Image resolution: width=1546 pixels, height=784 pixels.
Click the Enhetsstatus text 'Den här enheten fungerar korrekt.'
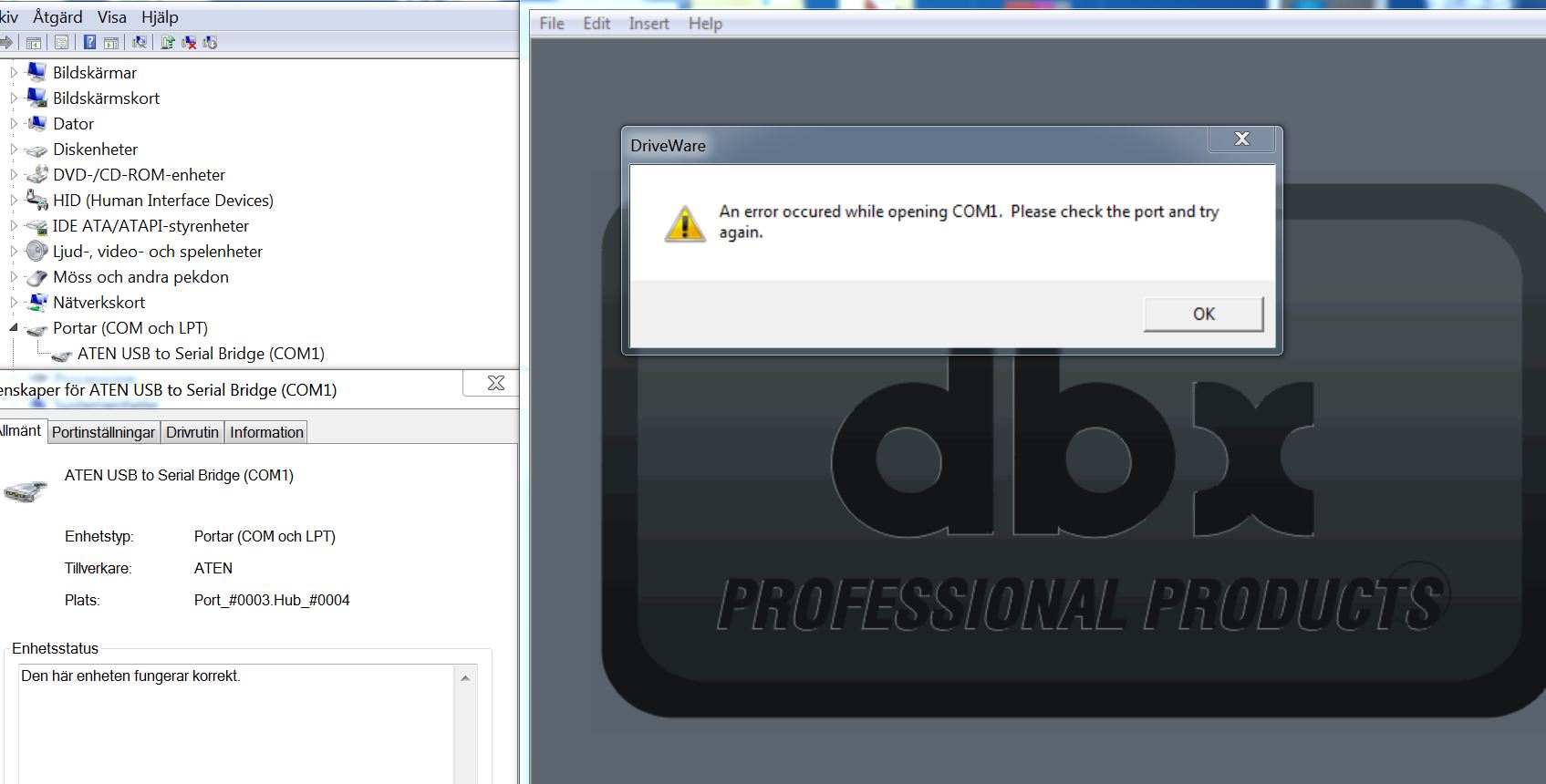(130, 676)
